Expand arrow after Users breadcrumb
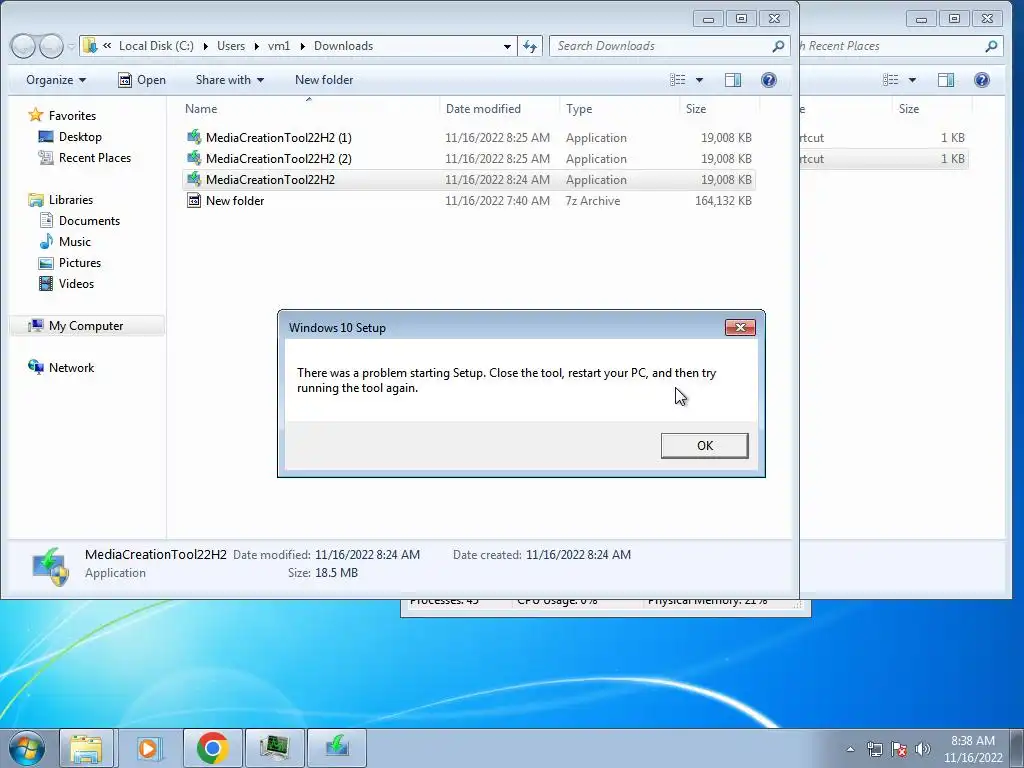1024x768 pixels. 257,46
